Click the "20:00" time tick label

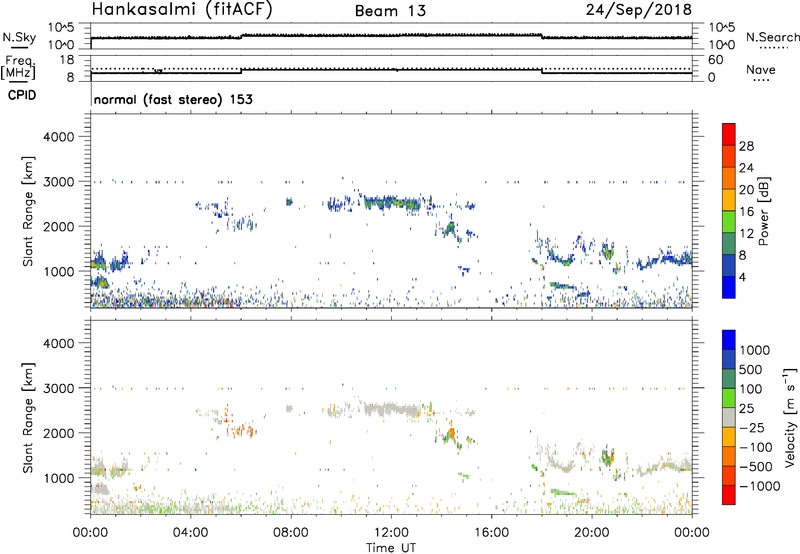pos(592,533)
